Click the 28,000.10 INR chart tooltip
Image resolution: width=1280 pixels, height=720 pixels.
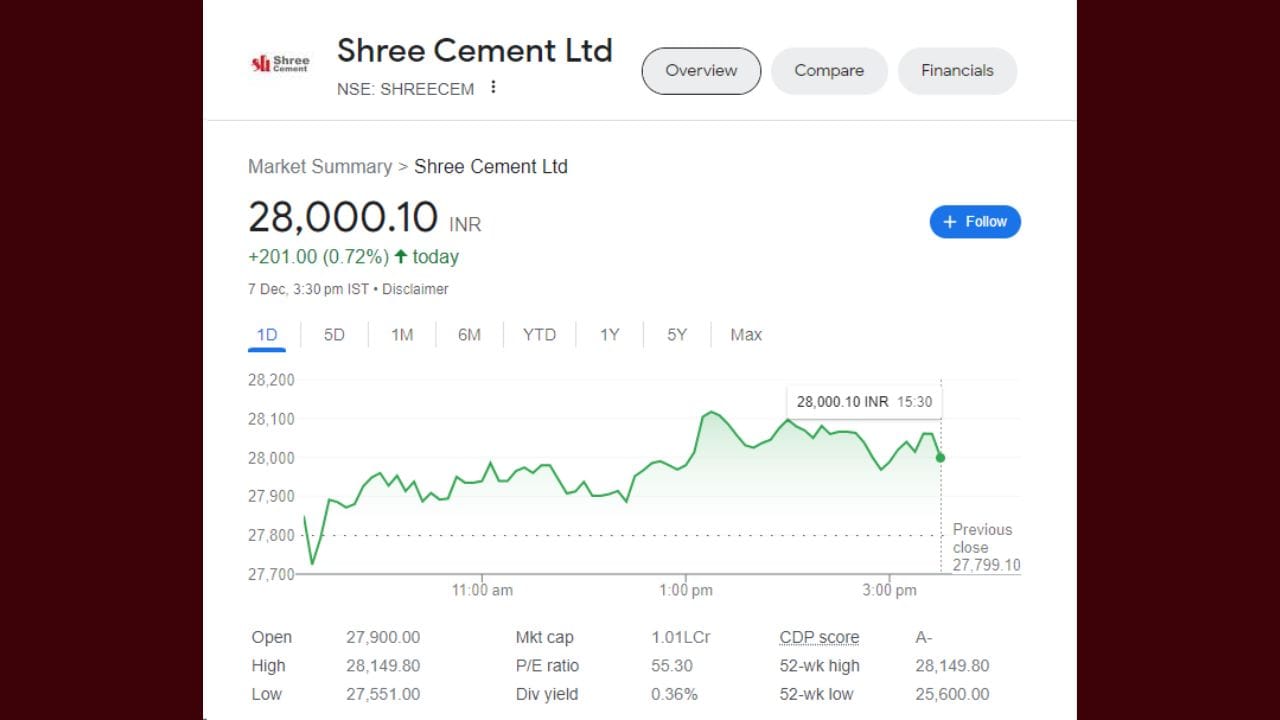(864, 402)
